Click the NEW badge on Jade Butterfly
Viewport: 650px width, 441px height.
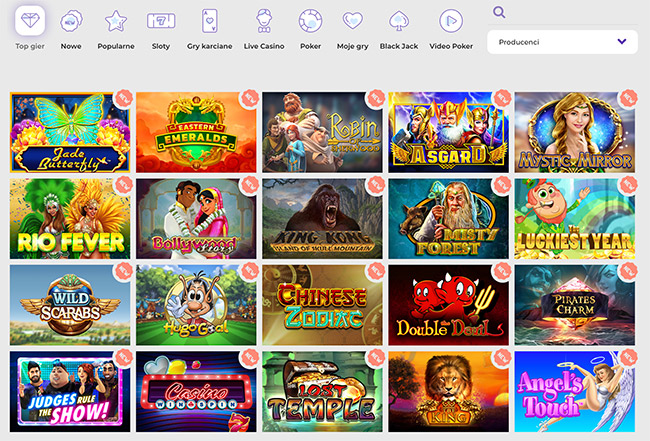[x=123, y=99]
